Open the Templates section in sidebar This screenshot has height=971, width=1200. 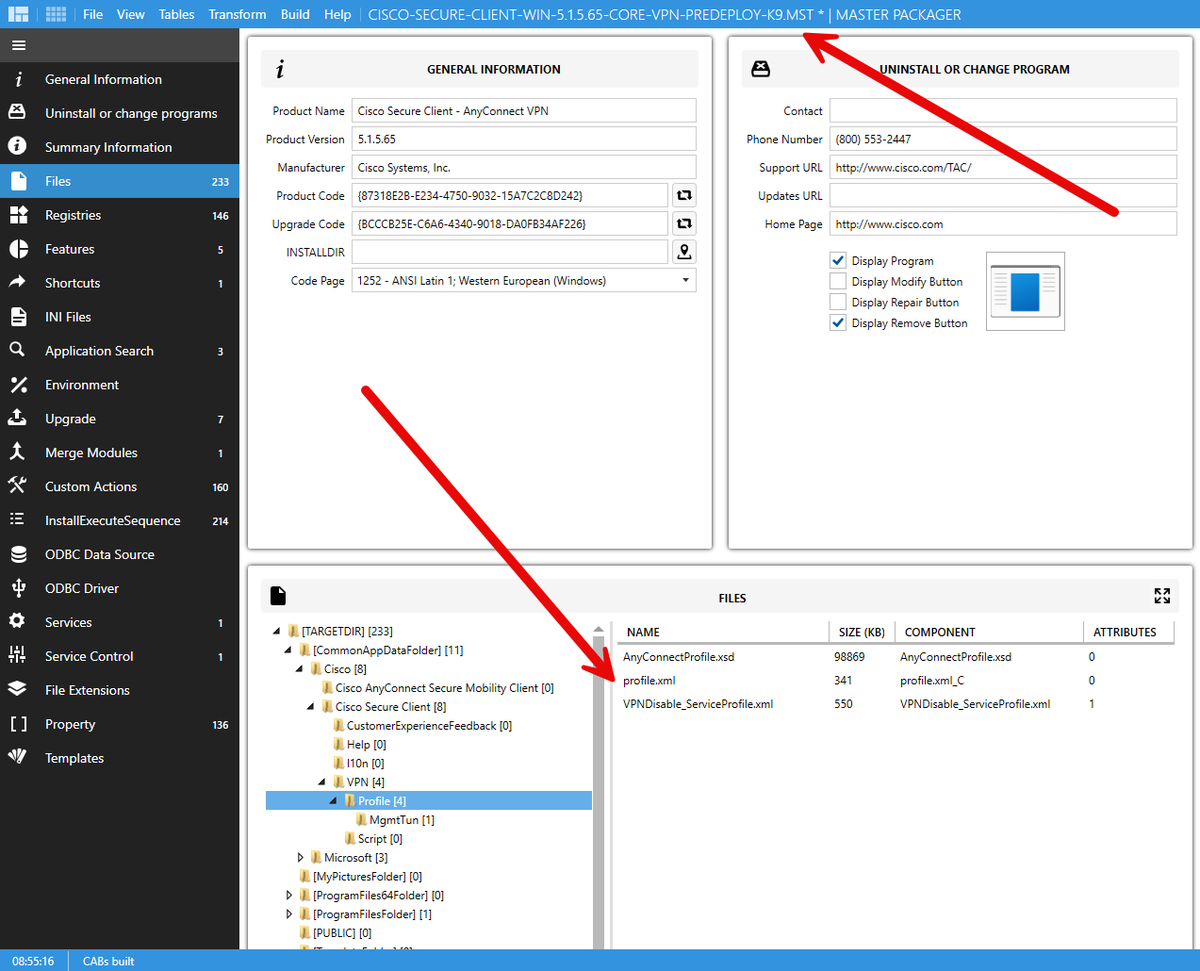[x=75, y=757]
